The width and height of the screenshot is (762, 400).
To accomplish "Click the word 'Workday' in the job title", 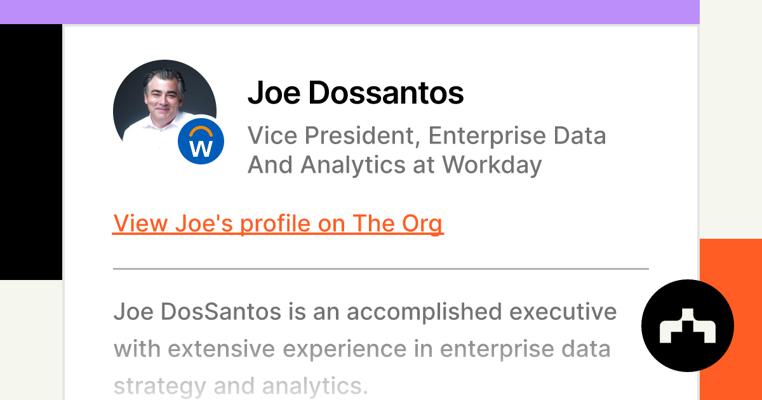I will click(x=491, y=165).
